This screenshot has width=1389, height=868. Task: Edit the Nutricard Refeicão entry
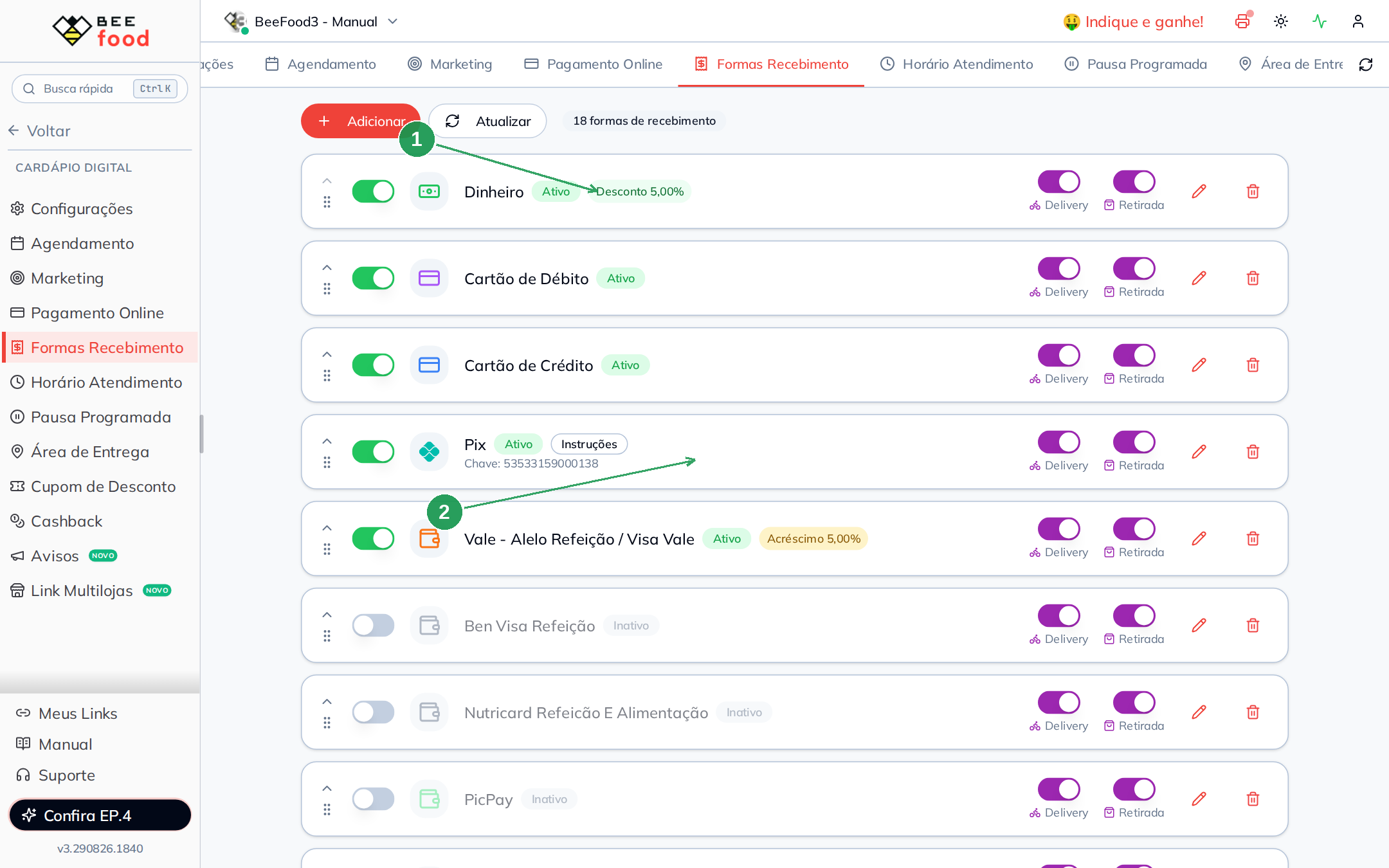1199,712
